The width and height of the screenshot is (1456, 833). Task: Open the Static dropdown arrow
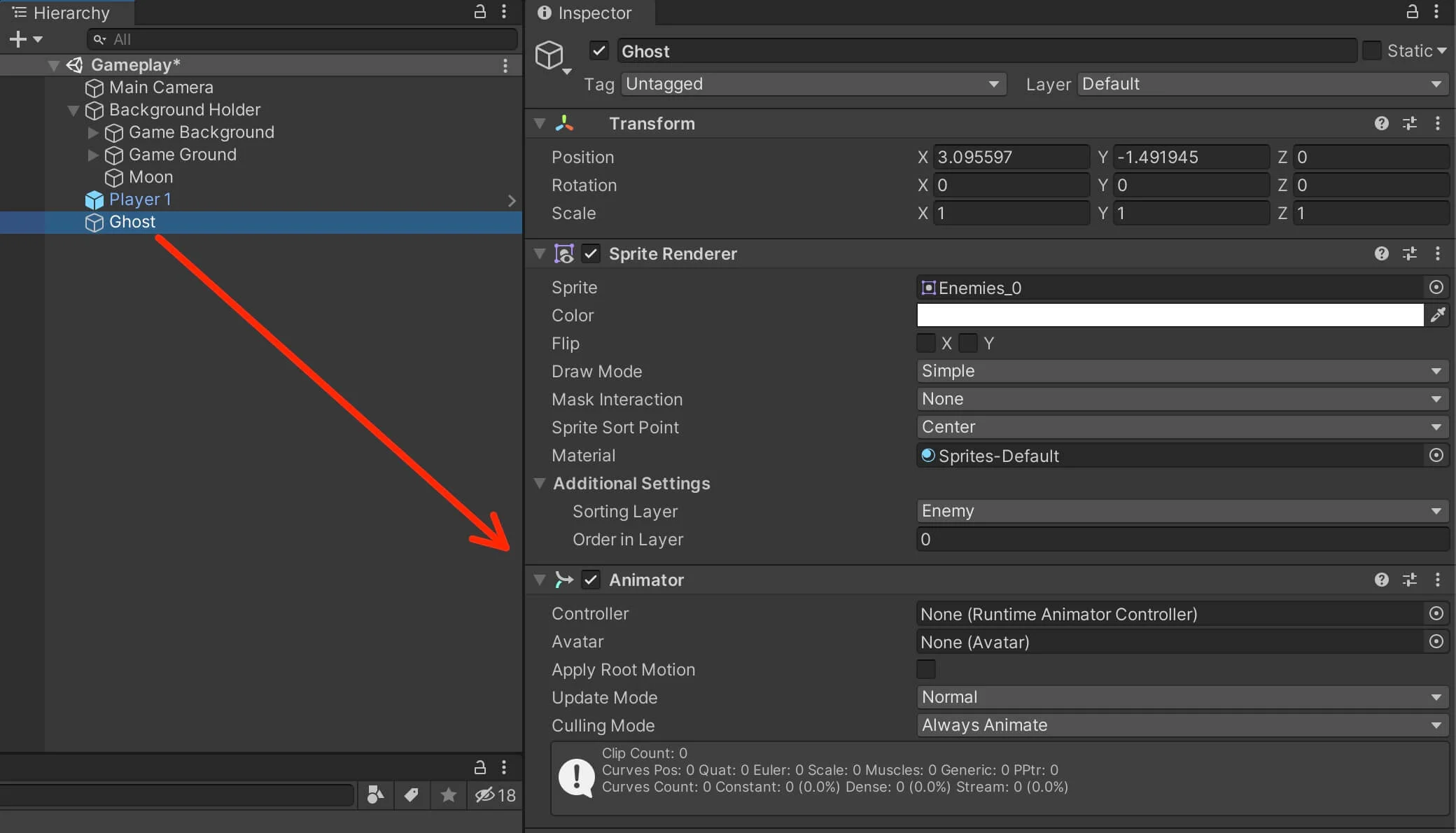click(x=1441, y=51)
